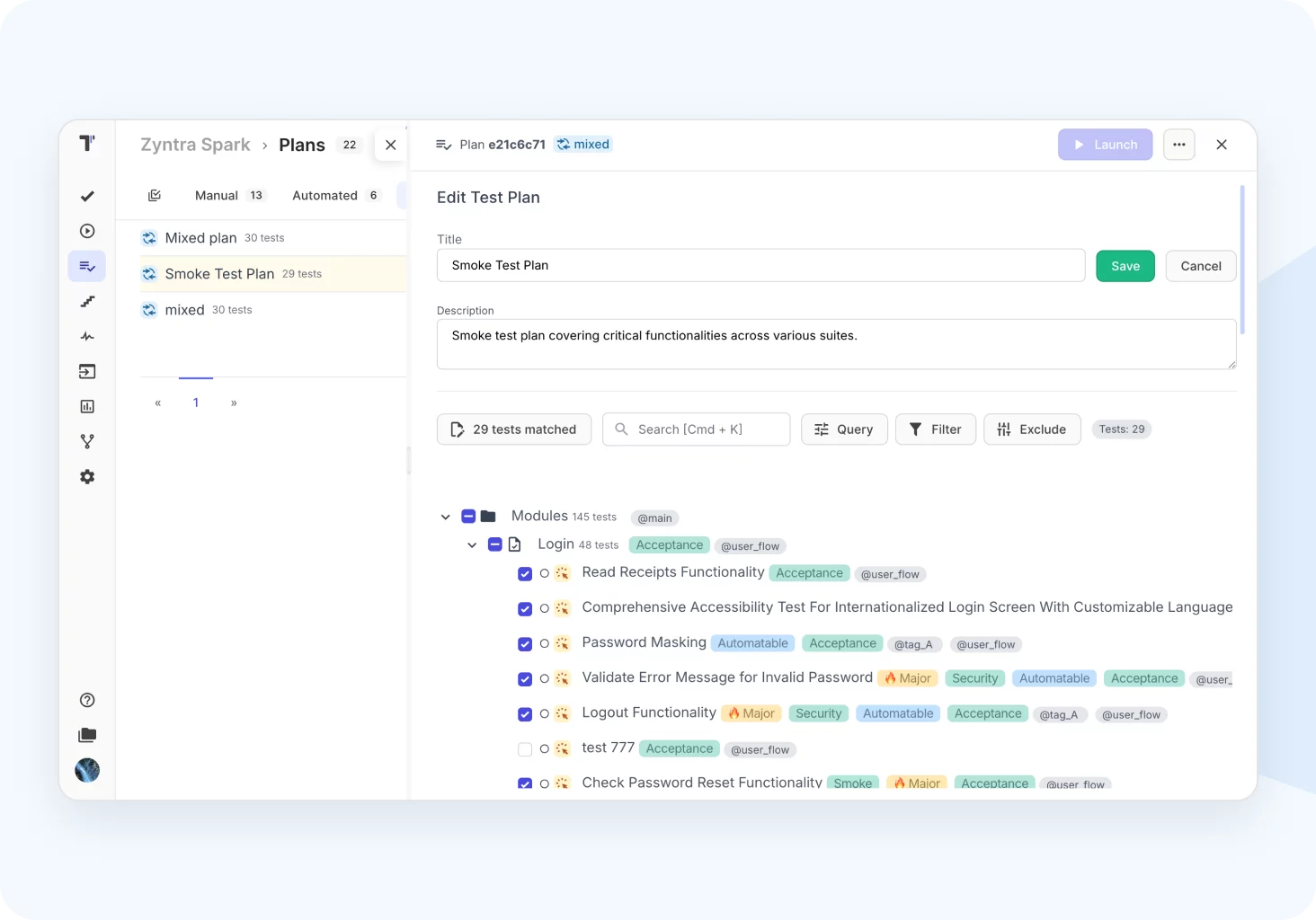Click the Tests checkmark icon in sidebar
Image resolution: width=1316 pixels, height=920 pixels.
pyautogui.click(x=87, y=196)
